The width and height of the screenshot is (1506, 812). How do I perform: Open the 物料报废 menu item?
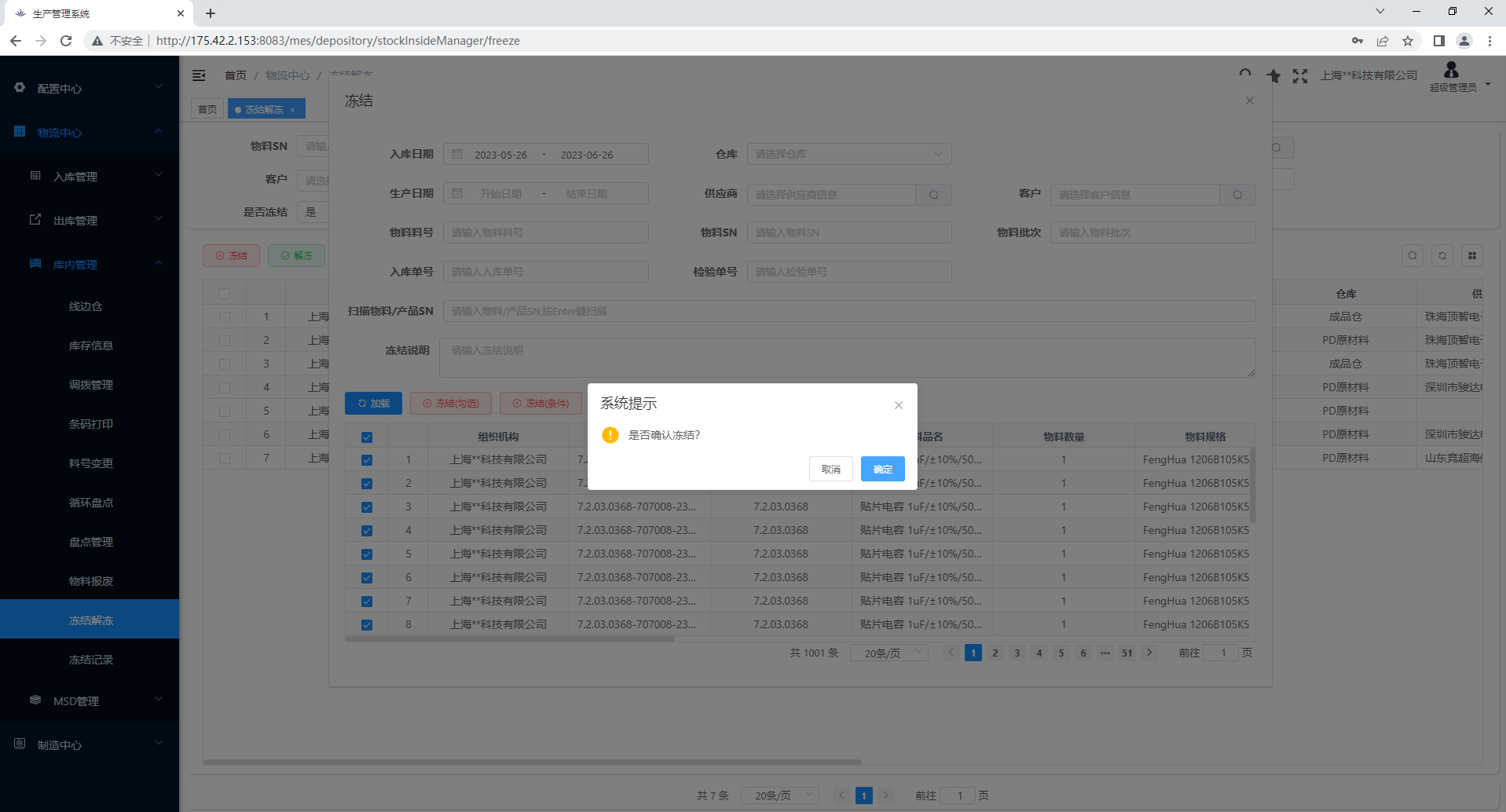pos(90,581)
